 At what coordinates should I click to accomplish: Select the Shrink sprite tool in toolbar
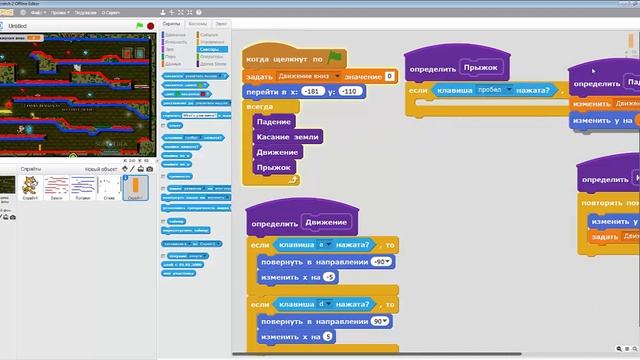(x=190, y=12)
